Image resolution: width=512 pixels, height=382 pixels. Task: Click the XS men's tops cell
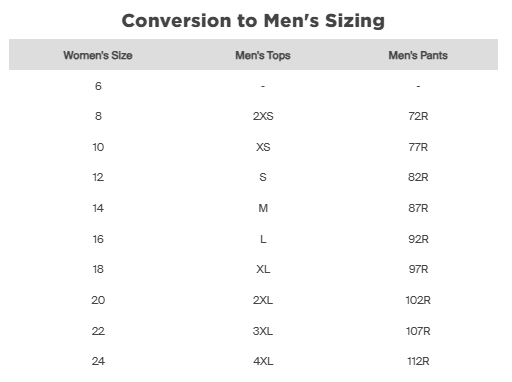pos(263,147)
